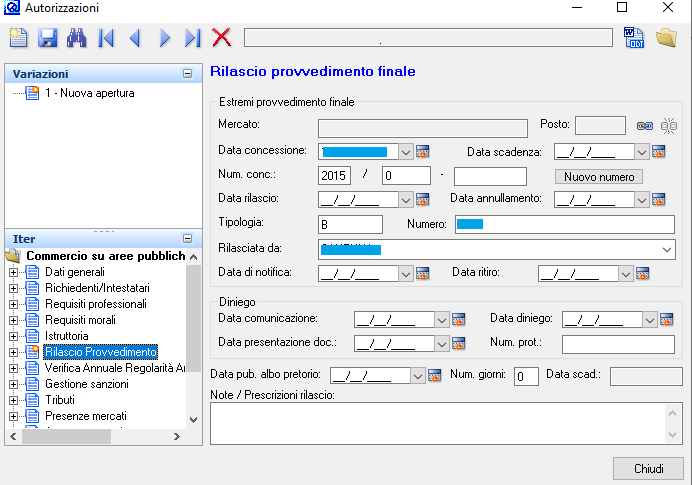
Task: Open the Word ODT document icon
Action: (634, 38)
